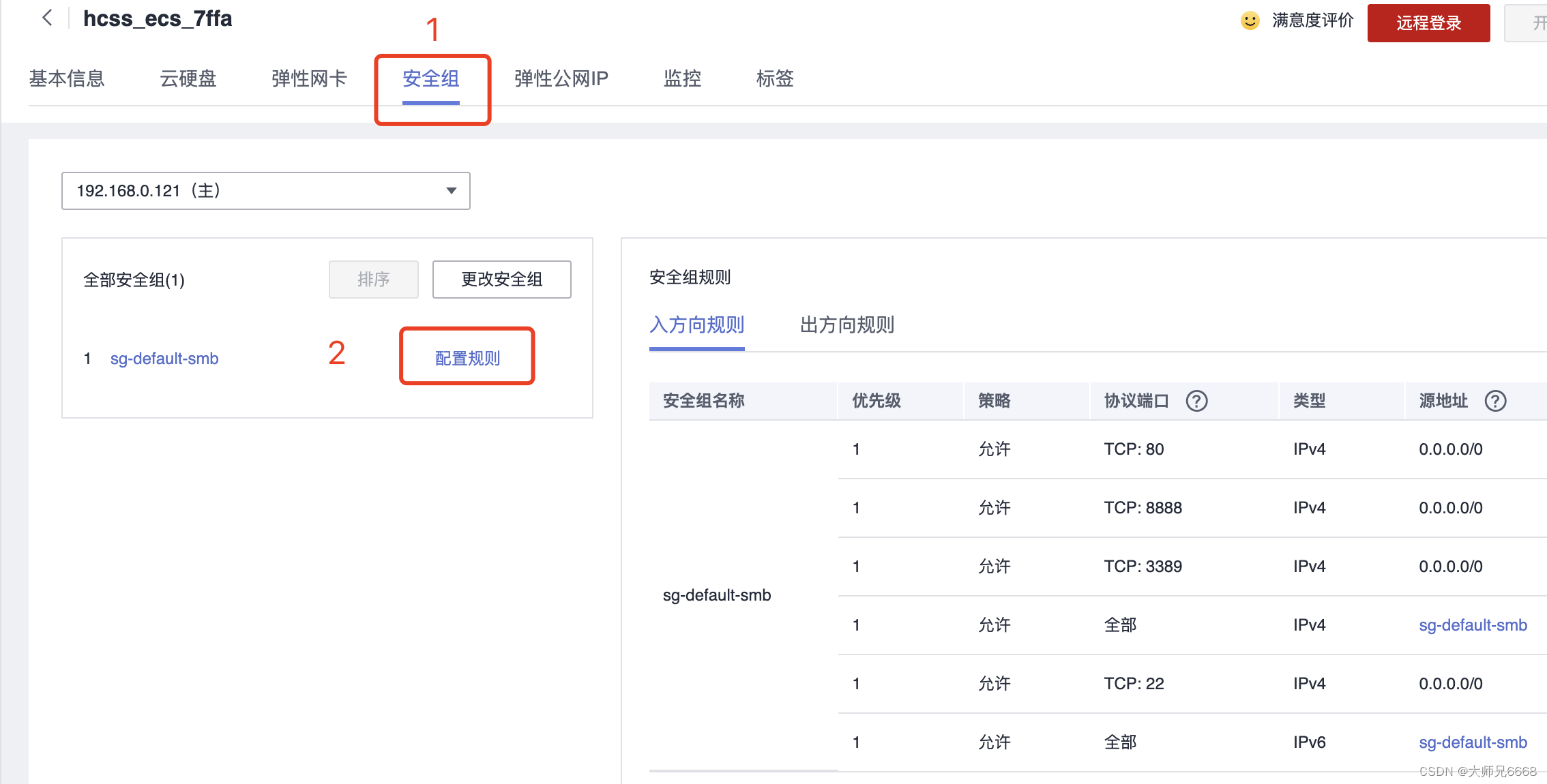Switch to the 监控 tab
1547x784 pixels.
point(683,78)
